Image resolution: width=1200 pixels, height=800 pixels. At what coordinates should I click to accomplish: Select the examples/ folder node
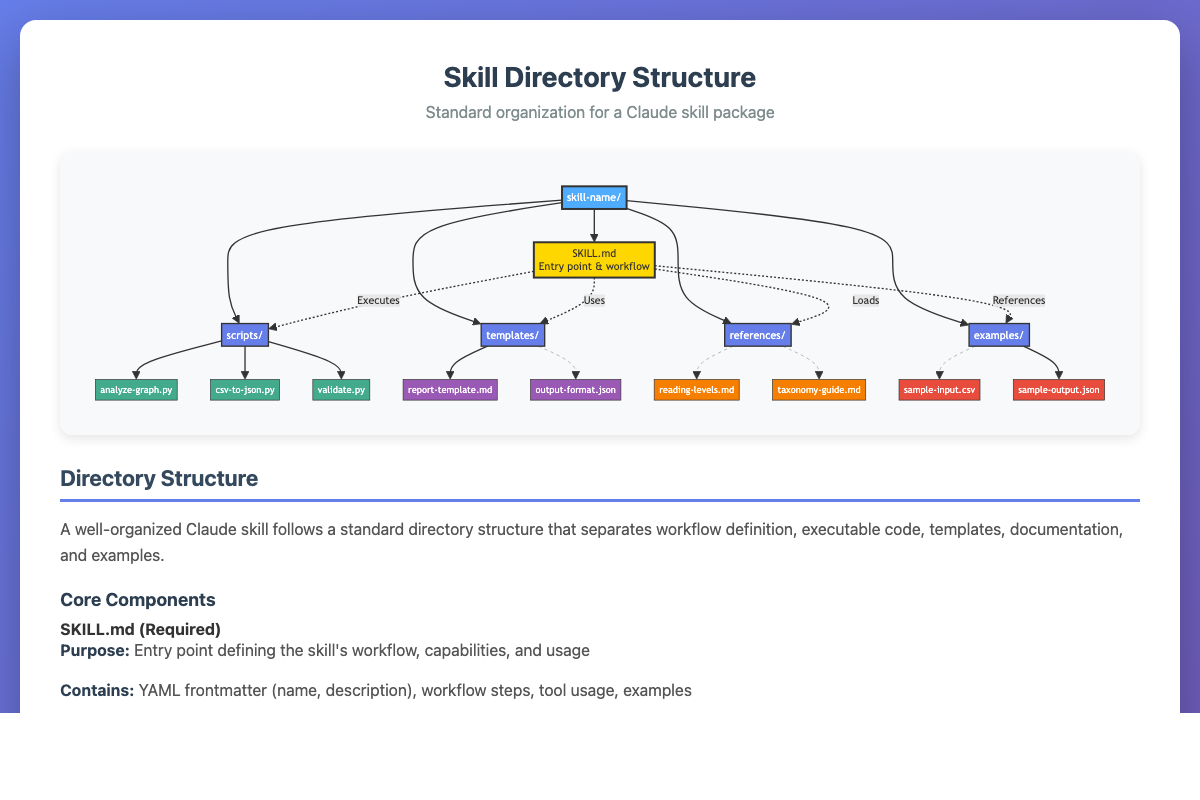pos(998,335)
